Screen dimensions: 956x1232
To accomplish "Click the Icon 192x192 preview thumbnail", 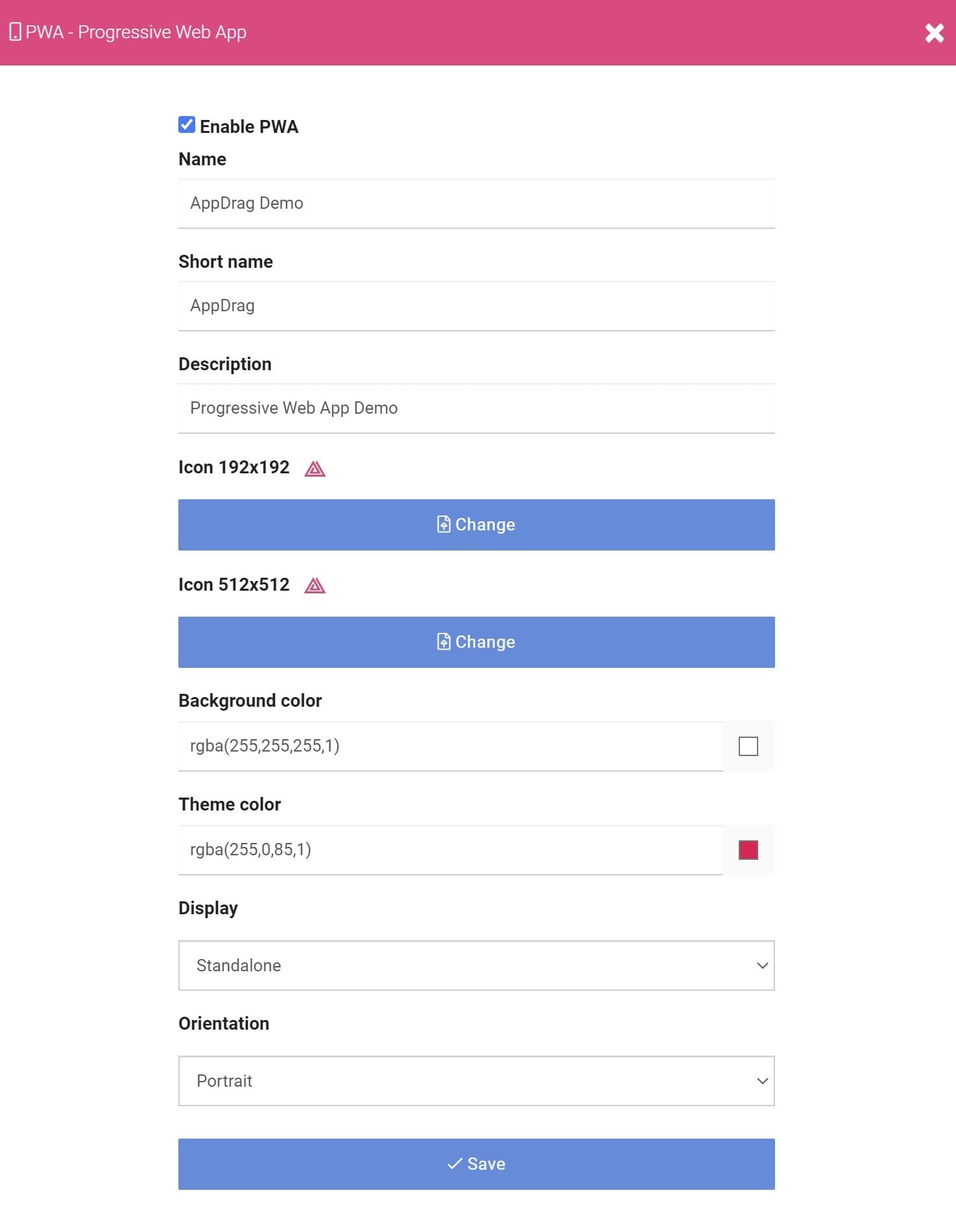I will 315,468.
